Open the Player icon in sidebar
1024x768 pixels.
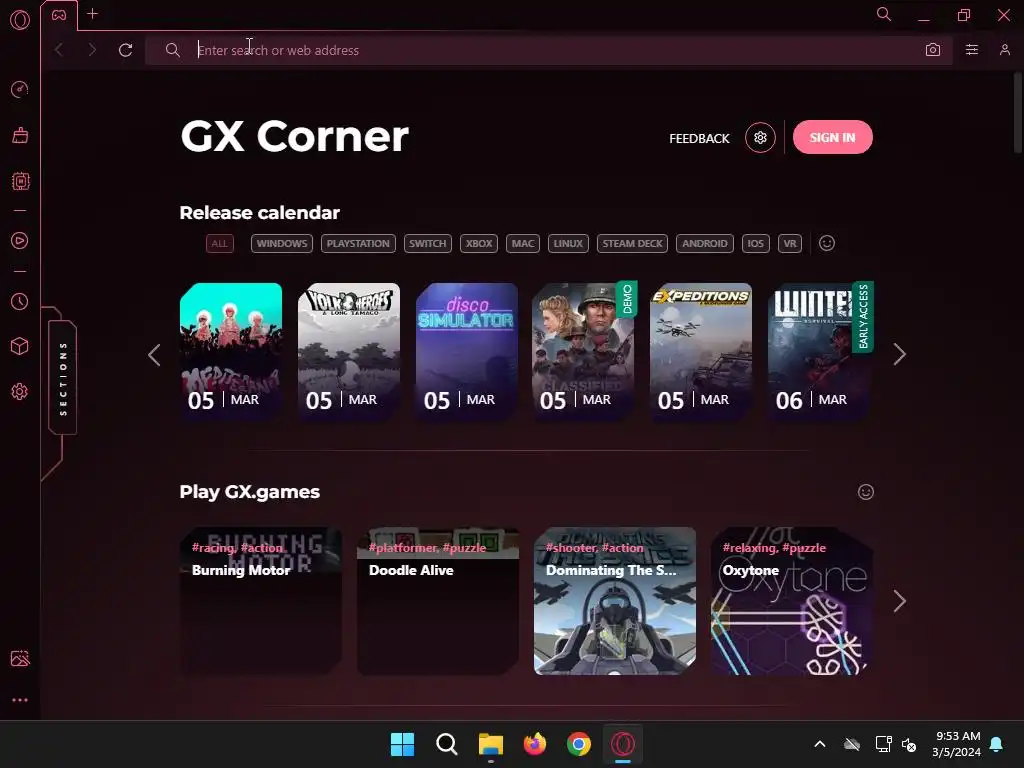[x=20, y=240]
